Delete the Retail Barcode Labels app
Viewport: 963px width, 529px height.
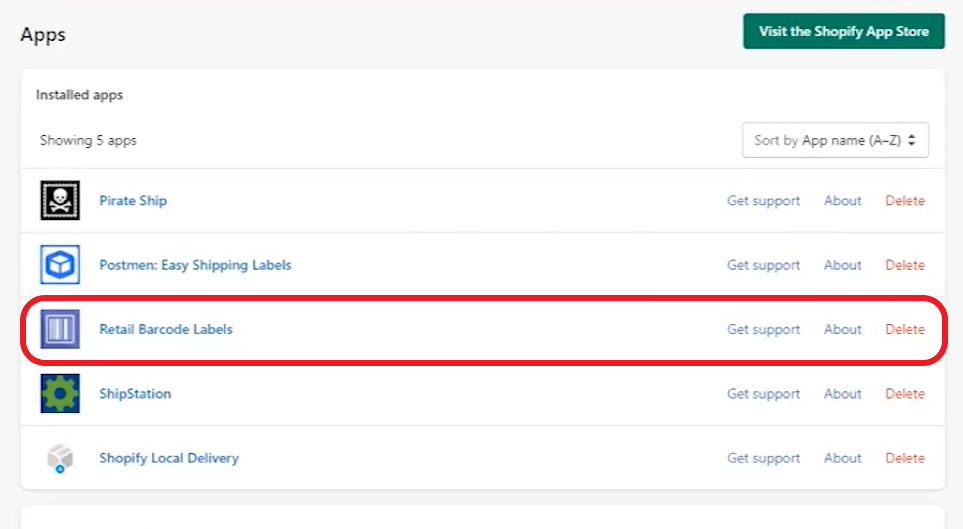pyautogui.click(x=904, y=329)
